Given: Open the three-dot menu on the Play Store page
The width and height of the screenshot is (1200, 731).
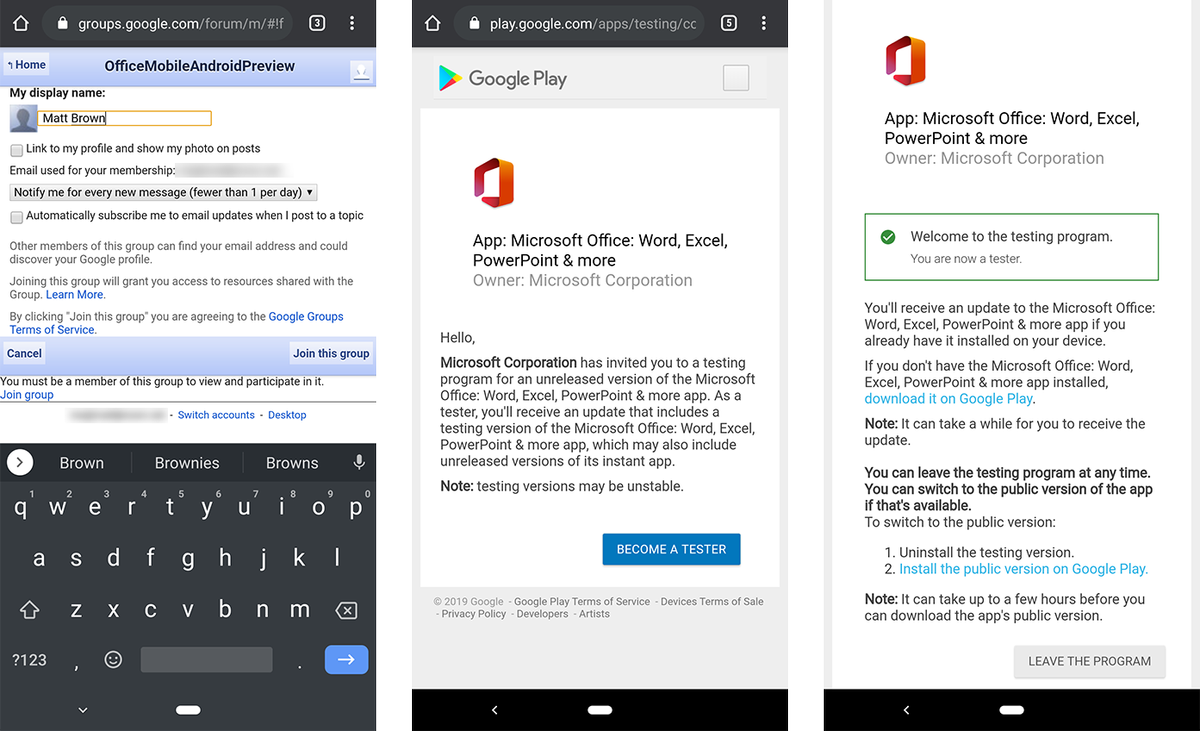Looking at the screenshot, I should 764,23.
